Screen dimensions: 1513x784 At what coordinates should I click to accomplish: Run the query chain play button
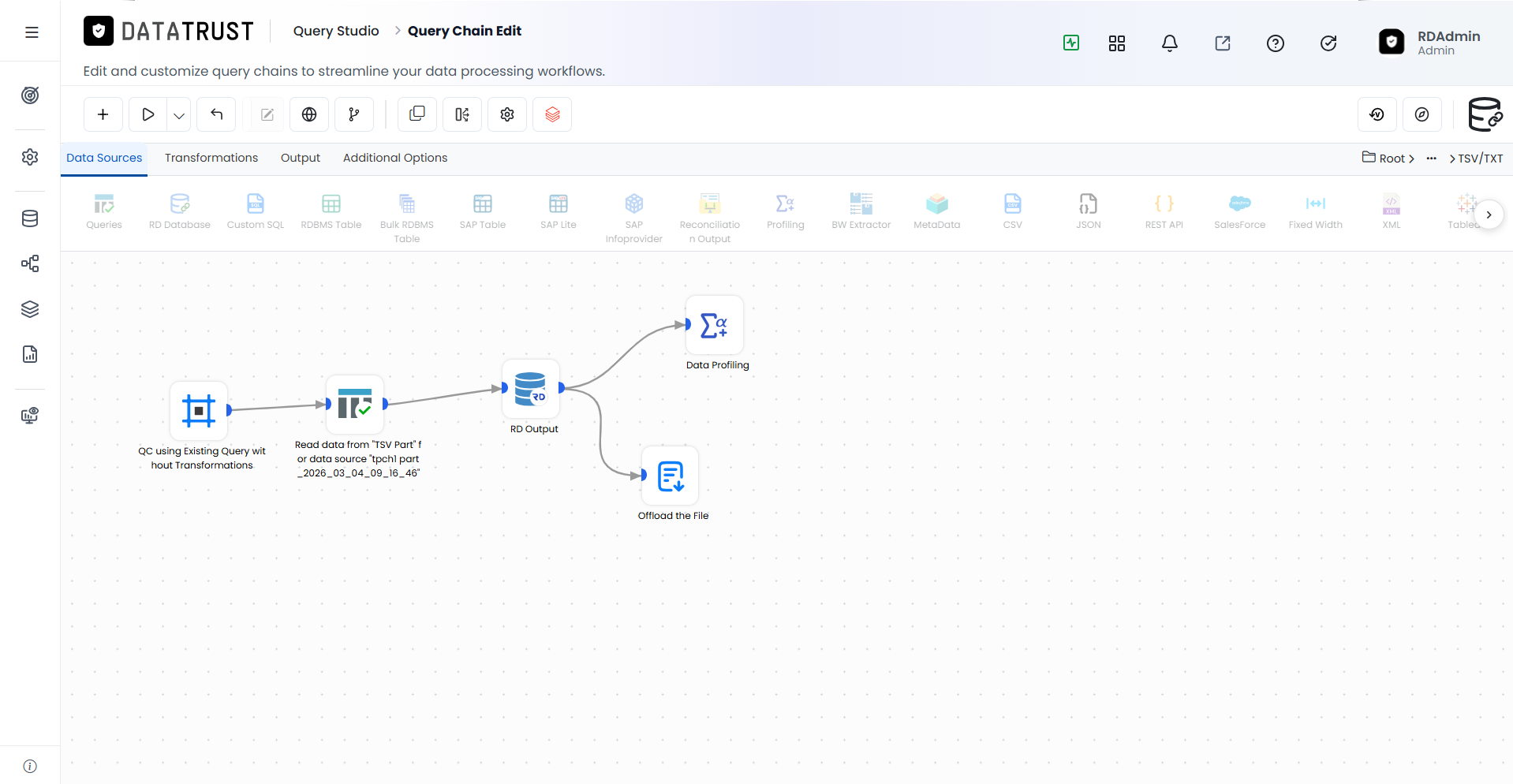click(x=148, y=114)
